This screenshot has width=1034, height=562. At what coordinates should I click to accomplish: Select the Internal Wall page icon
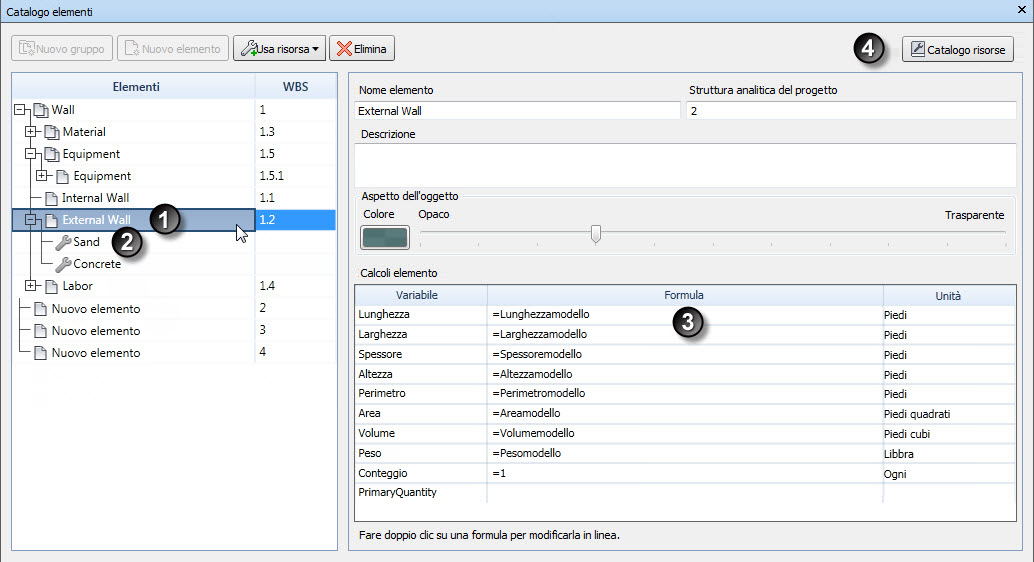[x=51, y=199]
